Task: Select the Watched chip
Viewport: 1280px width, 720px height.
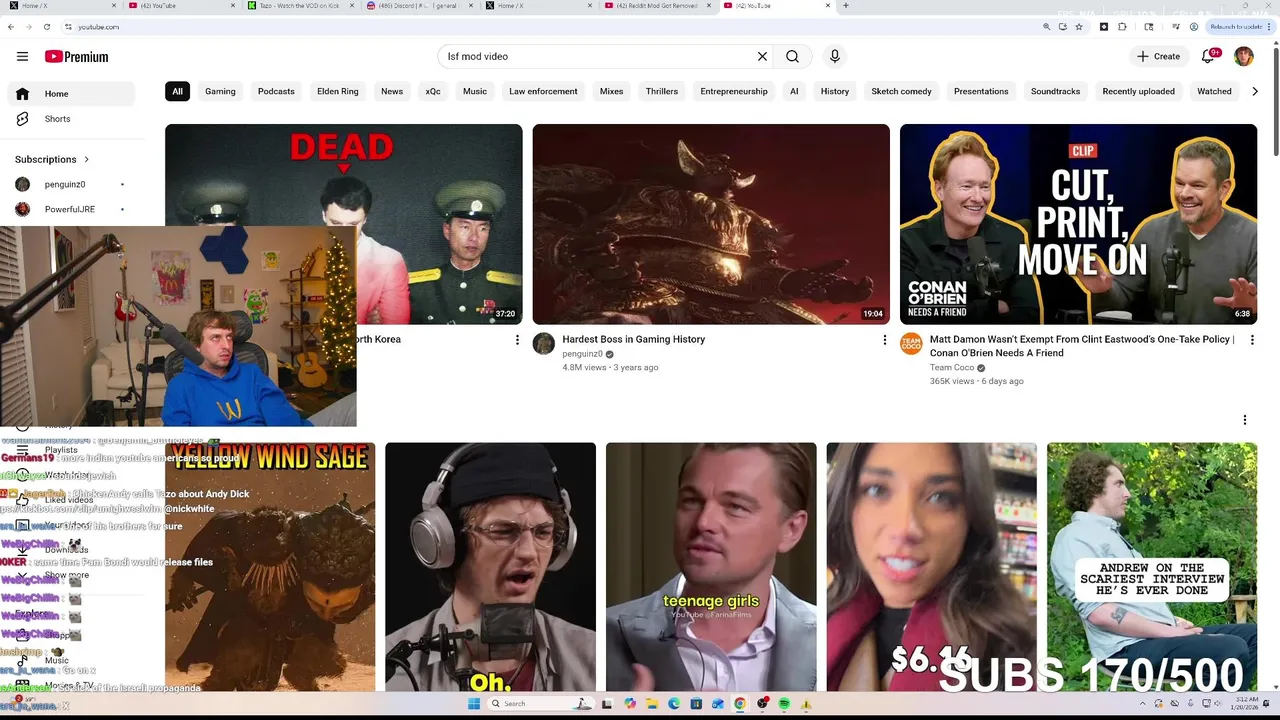Action: pos(1214,91)
